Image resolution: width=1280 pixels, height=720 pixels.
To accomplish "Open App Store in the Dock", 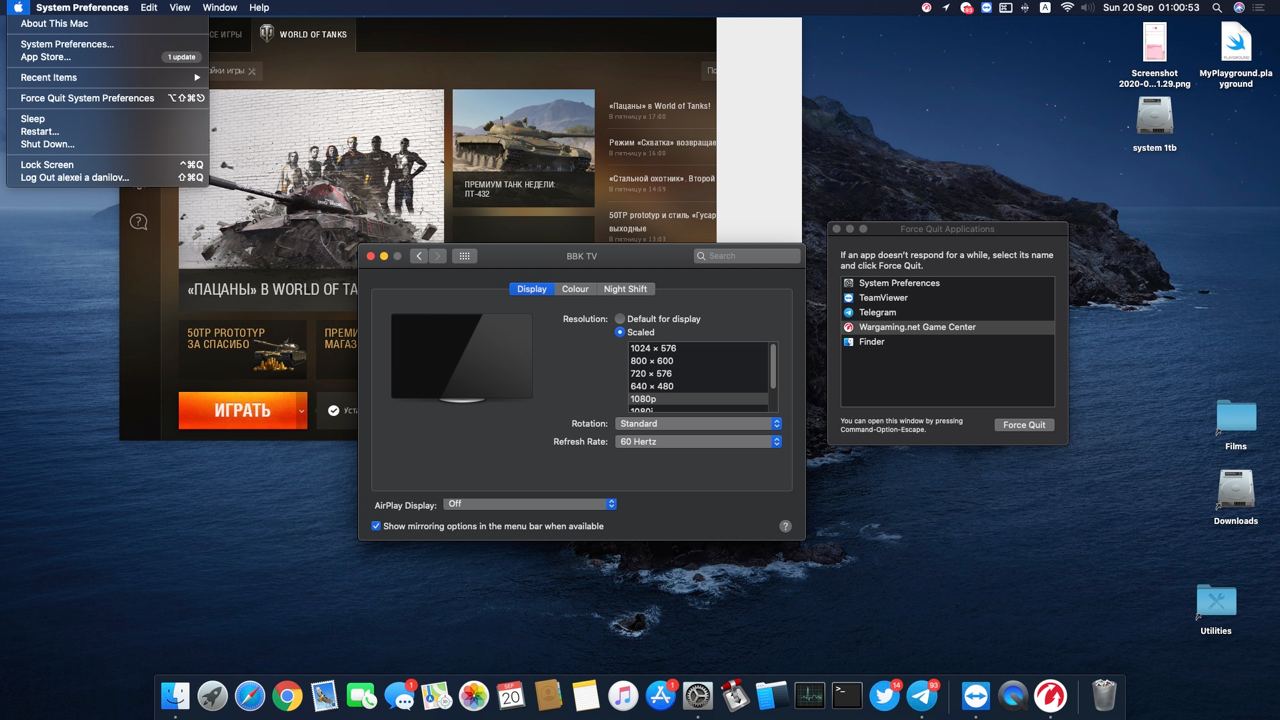I will click(x=661, y=695).
